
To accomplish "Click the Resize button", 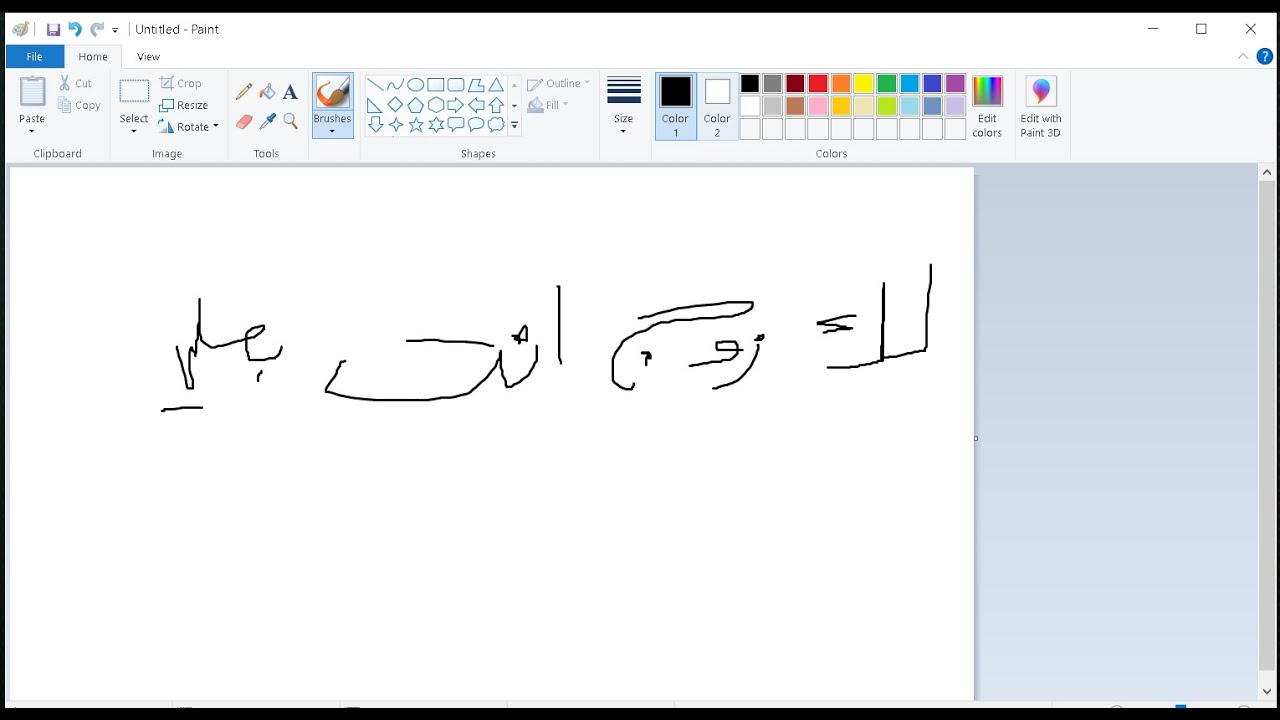I will [x=183, y=105].
